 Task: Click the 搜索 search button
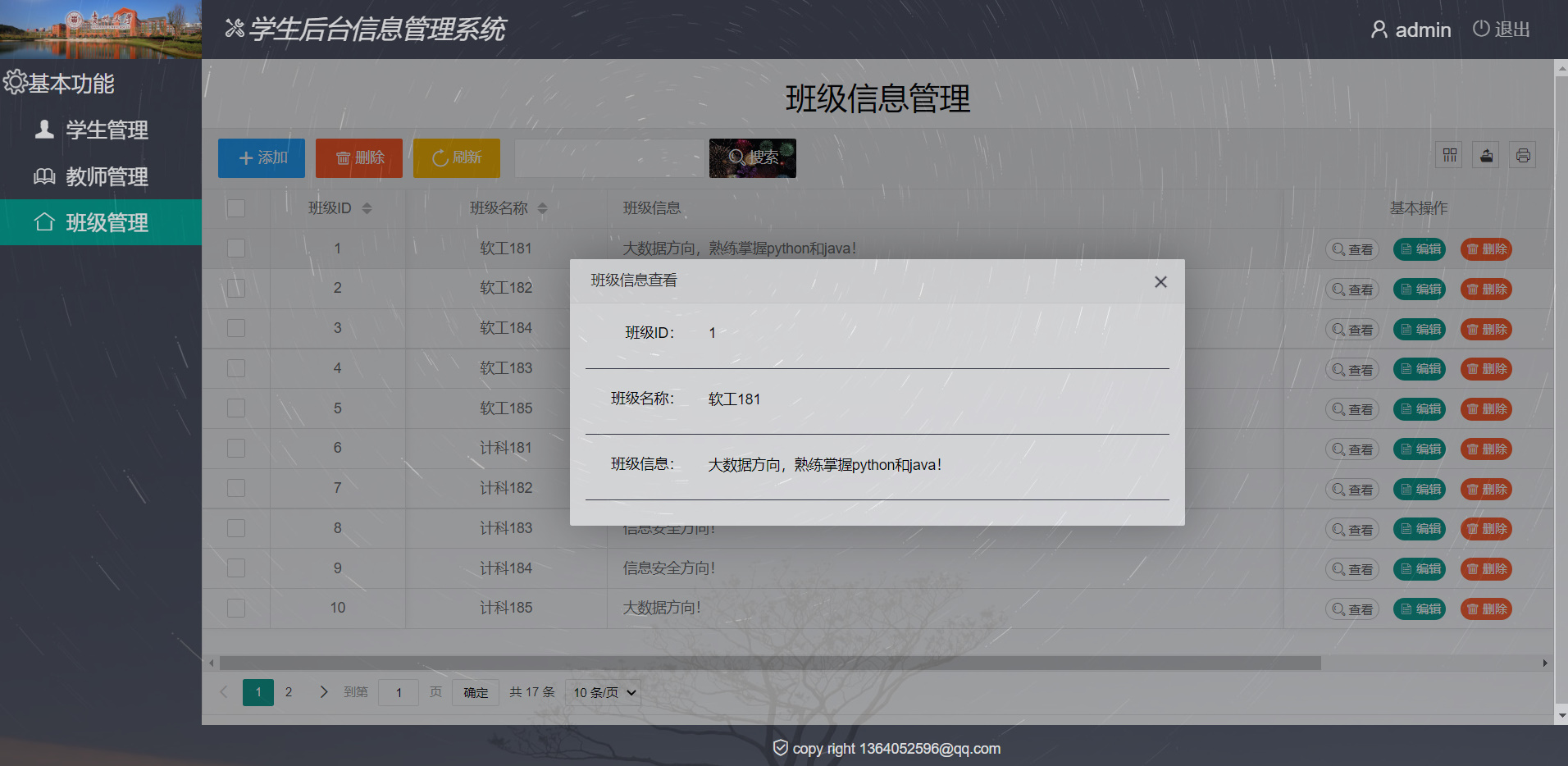(x=753, y=157)
